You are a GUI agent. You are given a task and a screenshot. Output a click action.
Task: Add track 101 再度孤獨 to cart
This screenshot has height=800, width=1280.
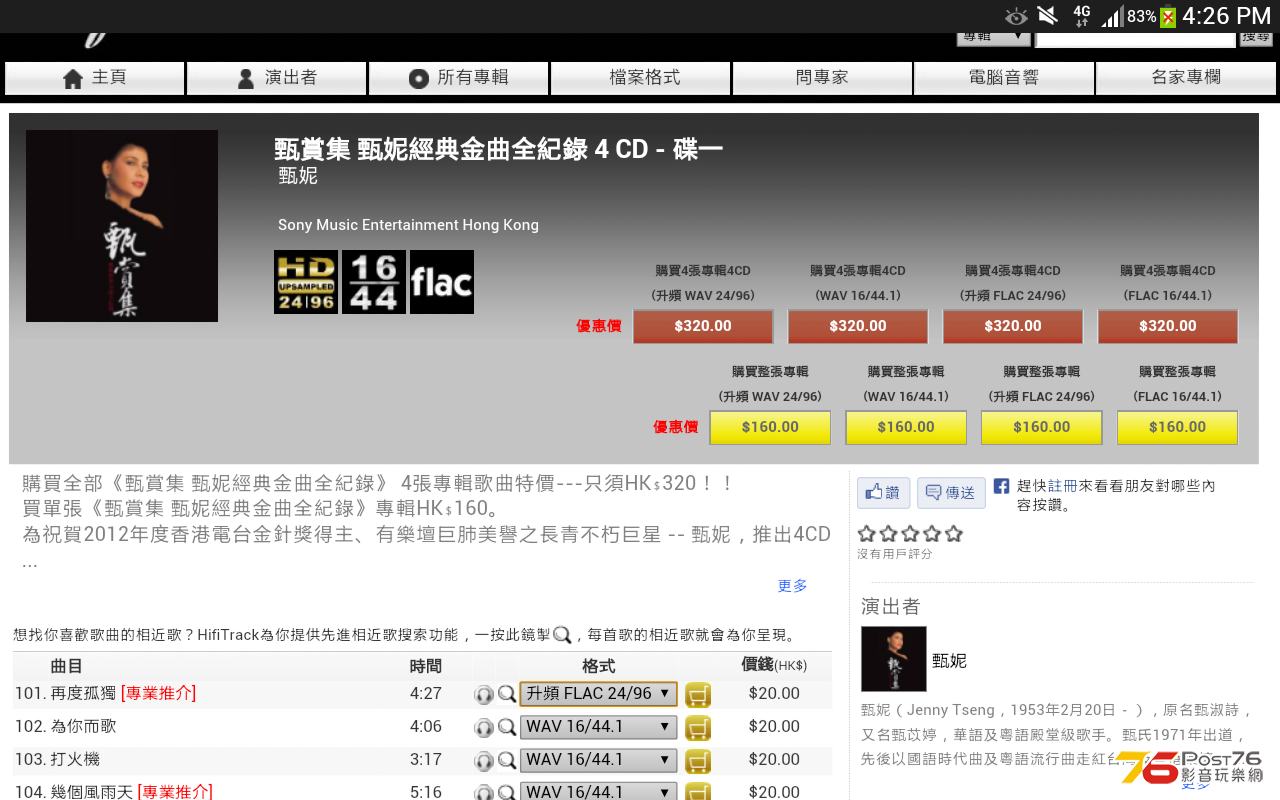698,694
